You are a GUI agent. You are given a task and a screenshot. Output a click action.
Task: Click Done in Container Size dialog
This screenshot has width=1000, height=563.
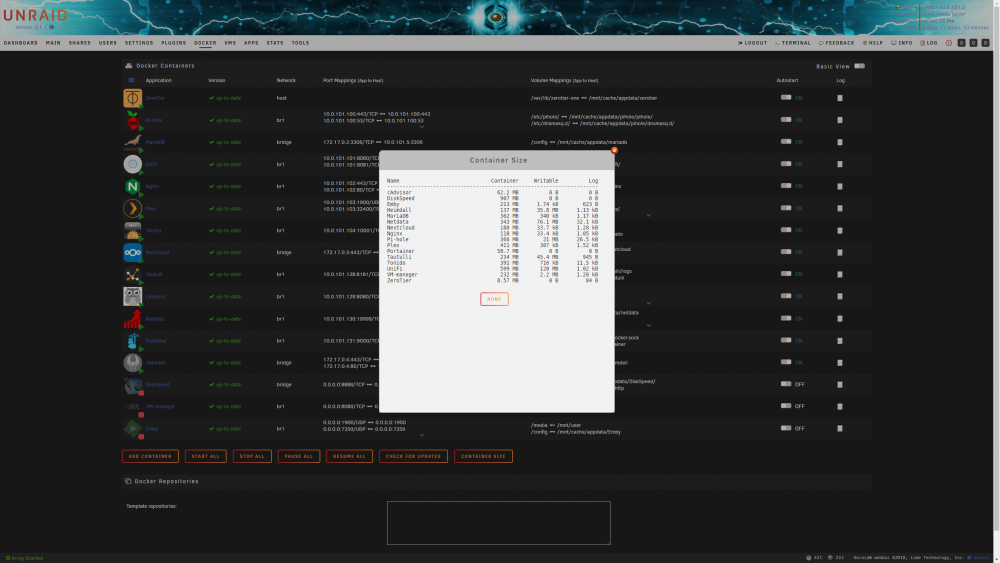(494, 299)
